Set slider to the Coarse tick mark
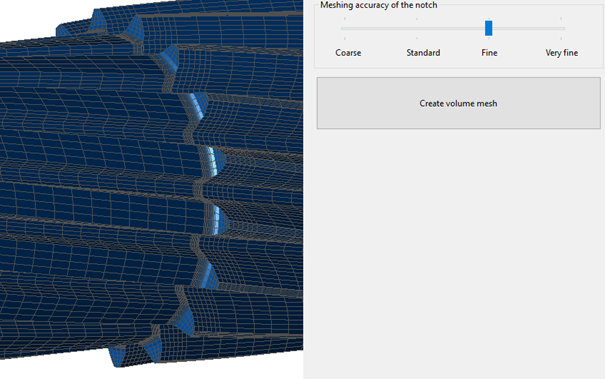The height and width of the screenshot is (379, 605). pyautogui.click(x=345, y=28)
